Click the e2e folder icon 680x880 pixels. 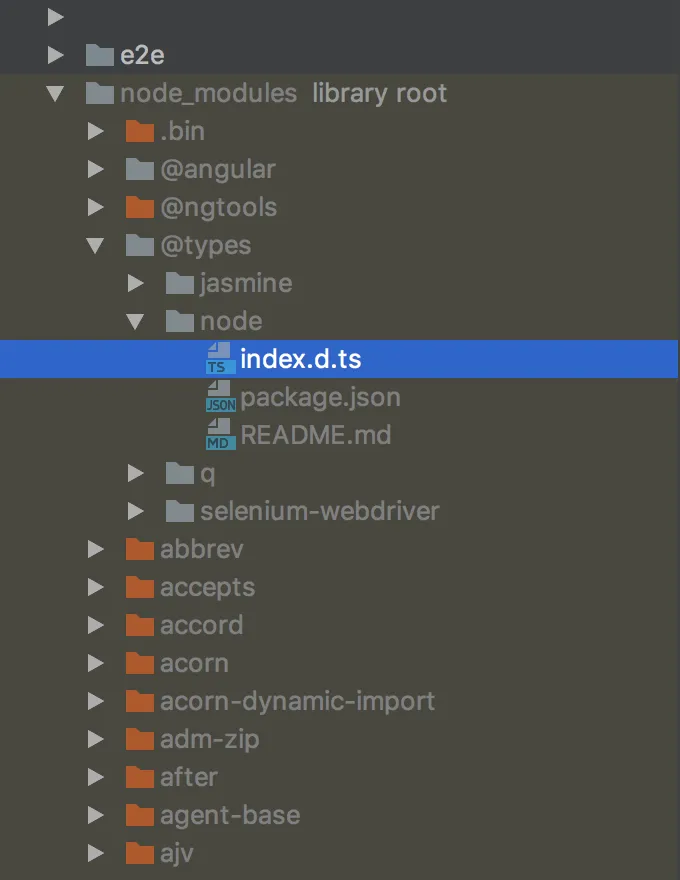[100, 55]
